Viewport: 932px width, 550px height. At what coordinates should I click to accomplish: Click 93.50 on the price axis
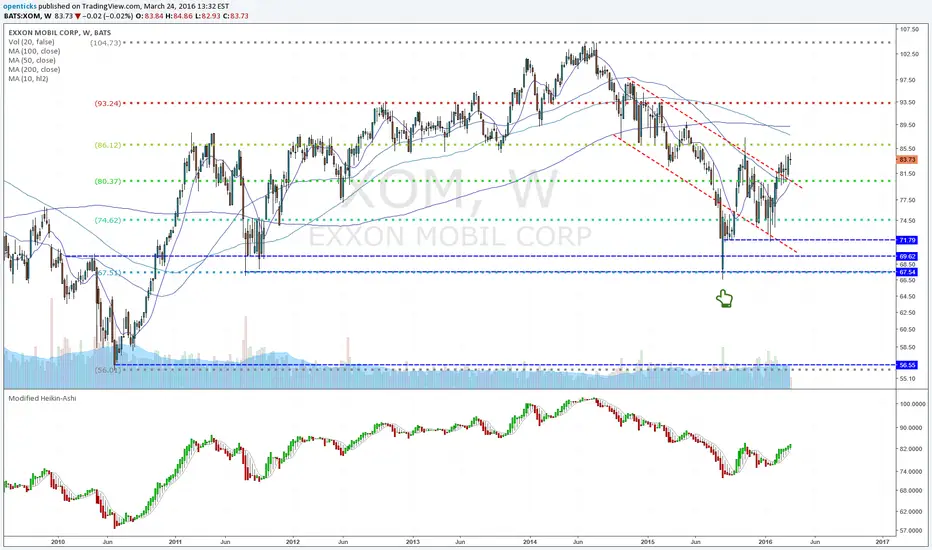(x=908, y=102)
